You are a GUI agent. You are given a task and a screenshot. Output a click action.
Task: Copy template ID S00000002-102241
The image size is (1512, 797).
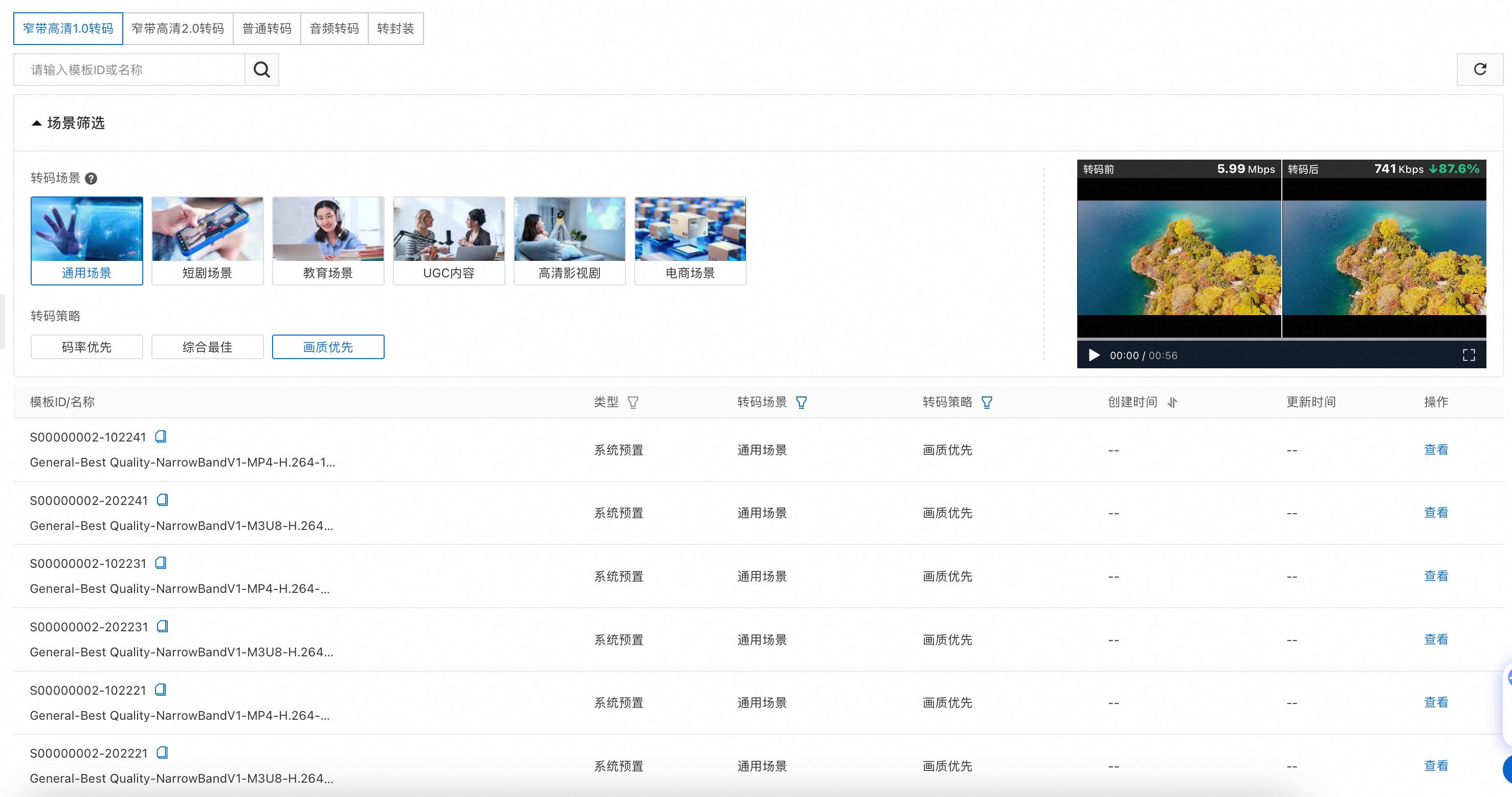(160, 437)
